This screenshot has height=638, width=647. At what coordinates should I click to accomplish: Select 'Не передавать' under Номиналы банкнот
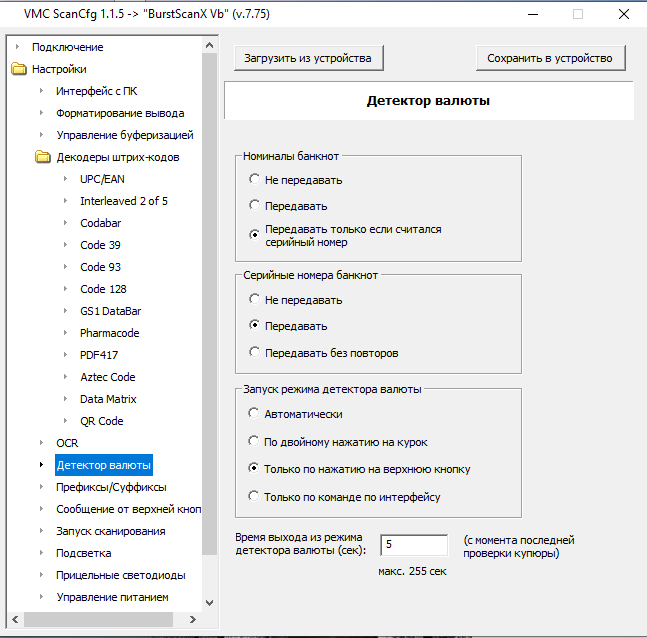tap(255, 180)
